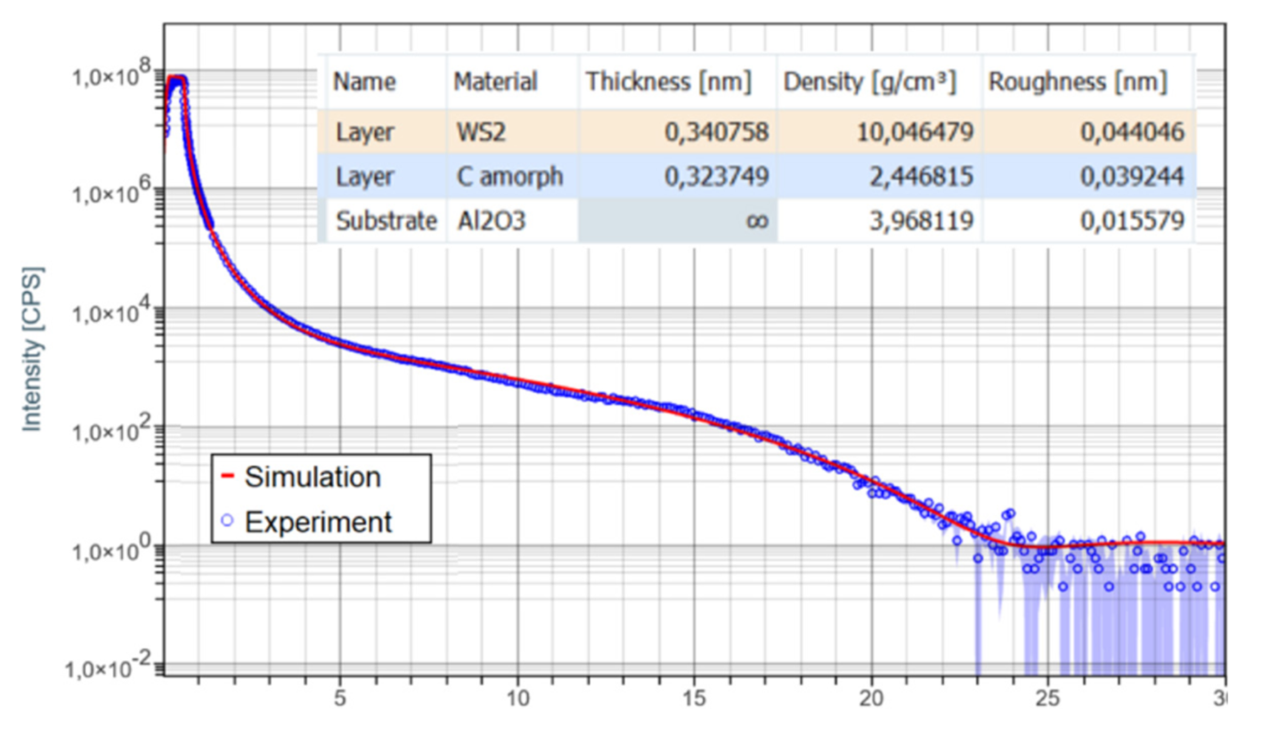Click C amorph roughness value 0,039244

point(1132,177)
